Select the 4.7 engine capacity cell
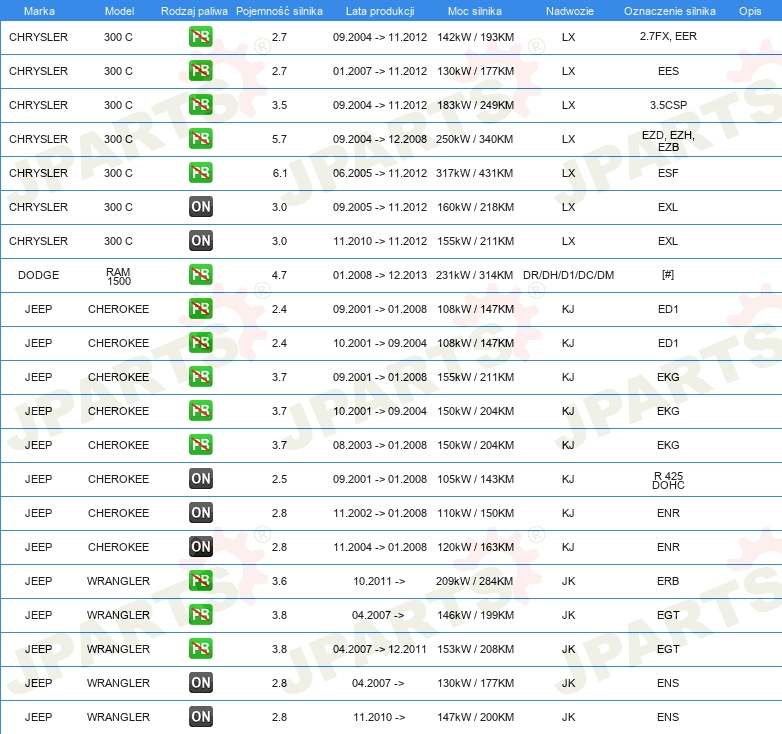This screenshot has height=734, width=782. pyautogui.click(x=279, y=275)
